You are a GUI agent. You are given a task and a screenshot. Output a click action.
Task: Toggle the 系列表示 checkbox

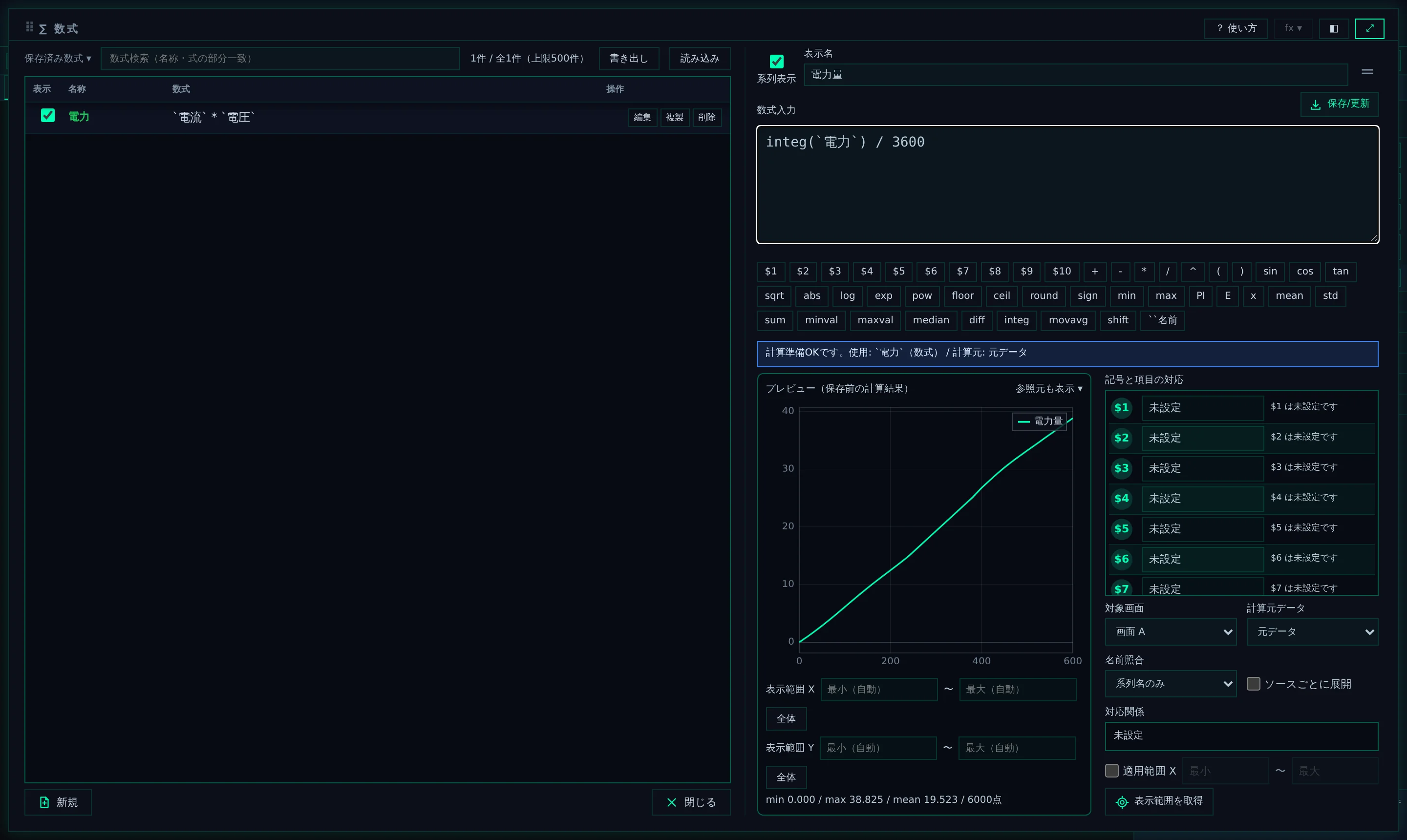click(x=776, y=61)
